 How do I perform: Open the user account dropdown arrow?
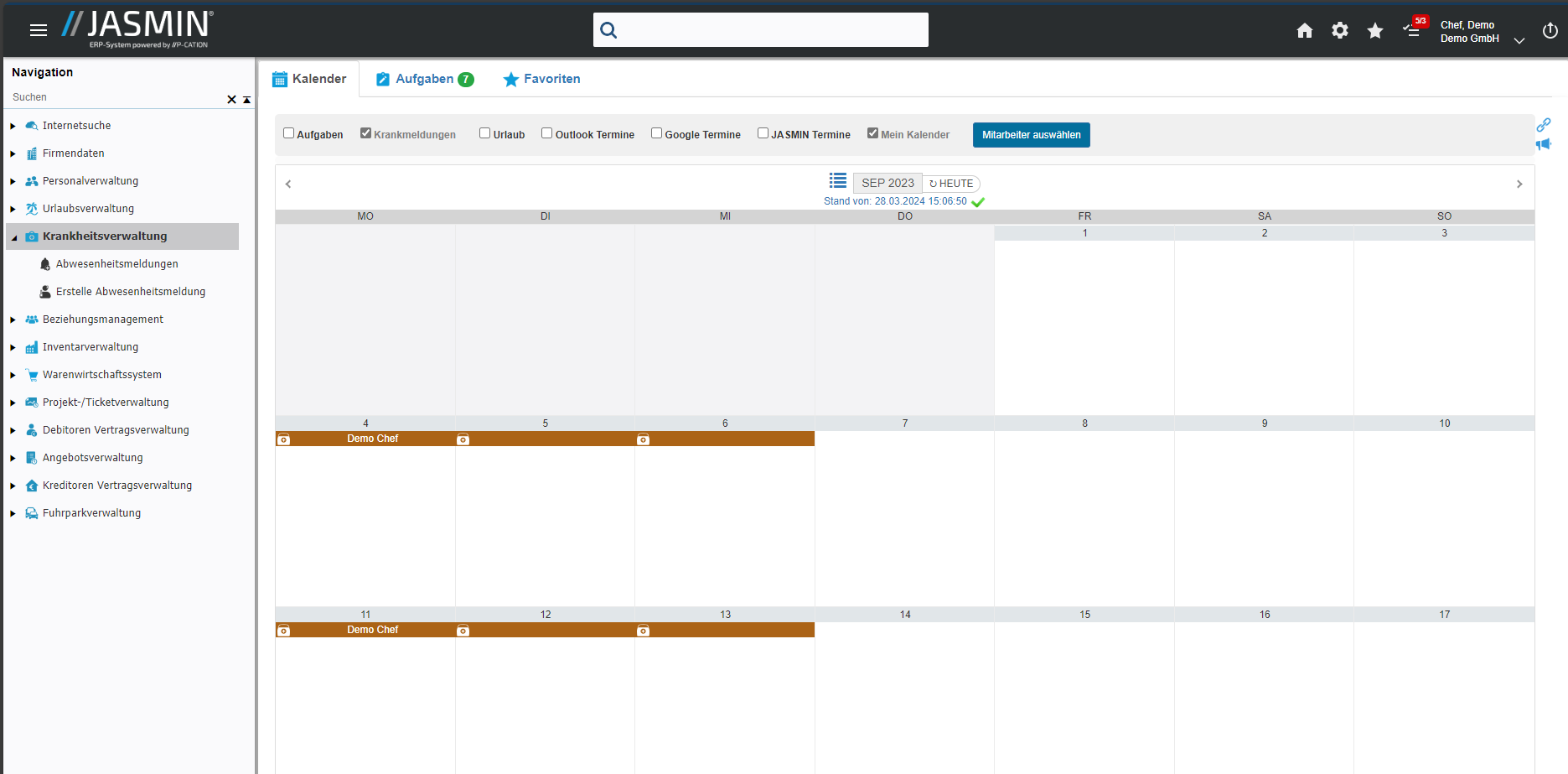click(1519, 40)
